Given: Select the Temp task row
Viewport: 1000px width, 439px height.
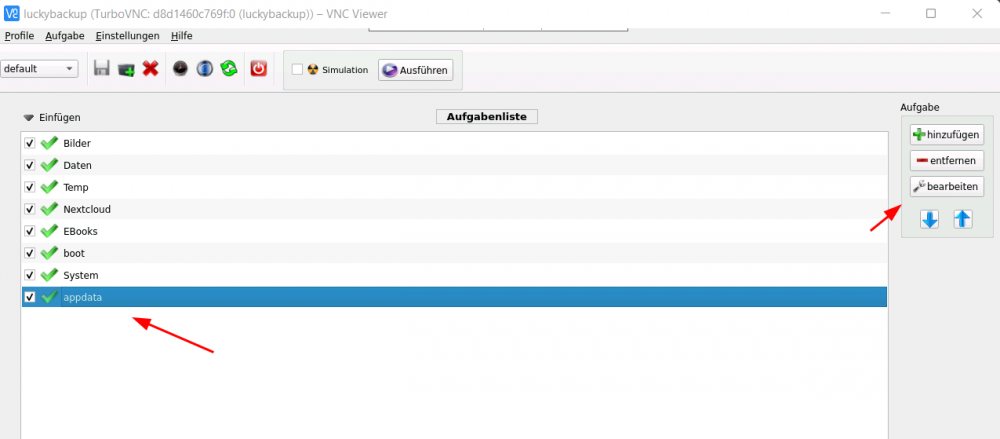Looking at the screenshot, I should 454,187.
